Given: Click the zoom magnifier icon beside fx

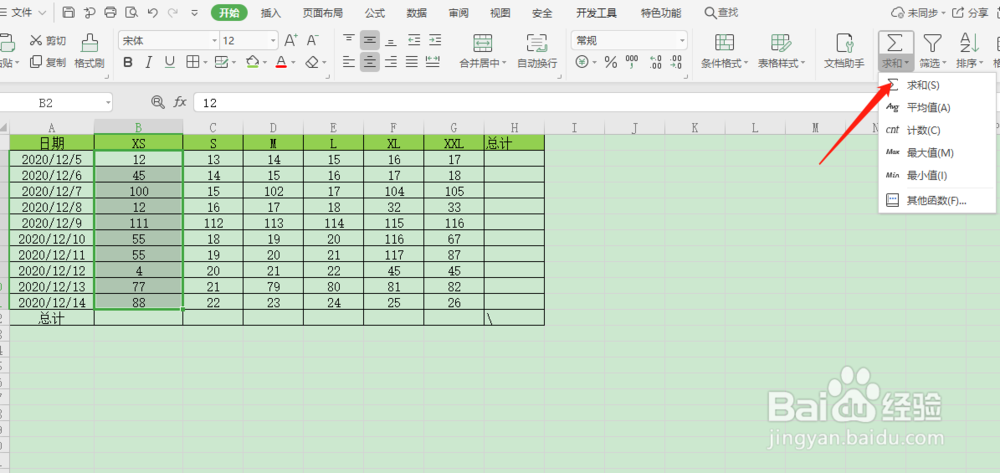Looking at the screenshot, I should click(x=158, y=102).
